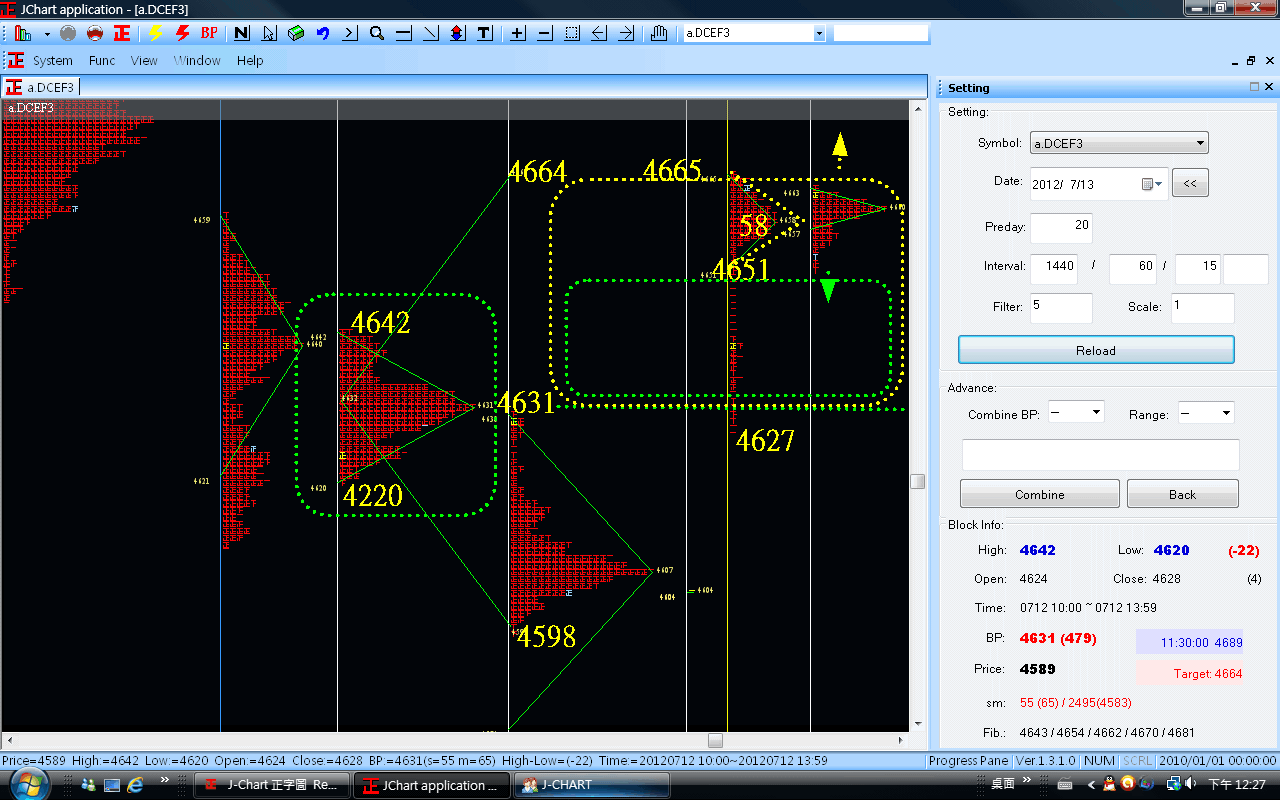Click the red half-circle toolbar icon
The image size is (1280, 800).
95,33
